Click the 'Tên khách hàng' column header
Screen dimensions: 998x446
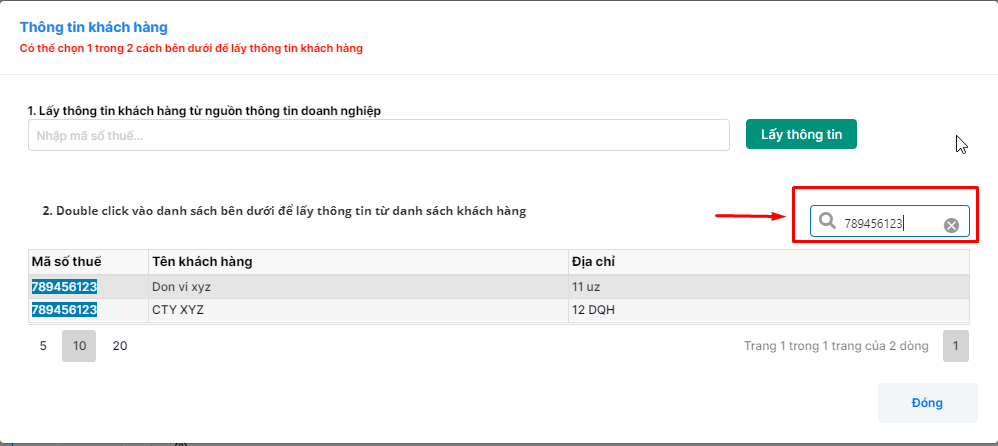[x=202, y=262]
